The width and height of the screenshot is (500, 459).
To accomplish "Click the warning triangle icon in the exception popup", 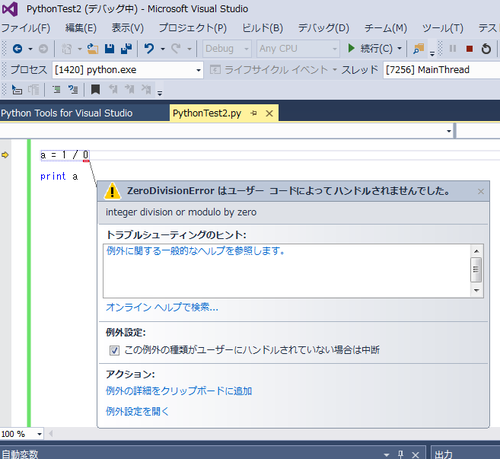I will coord(112,191).
